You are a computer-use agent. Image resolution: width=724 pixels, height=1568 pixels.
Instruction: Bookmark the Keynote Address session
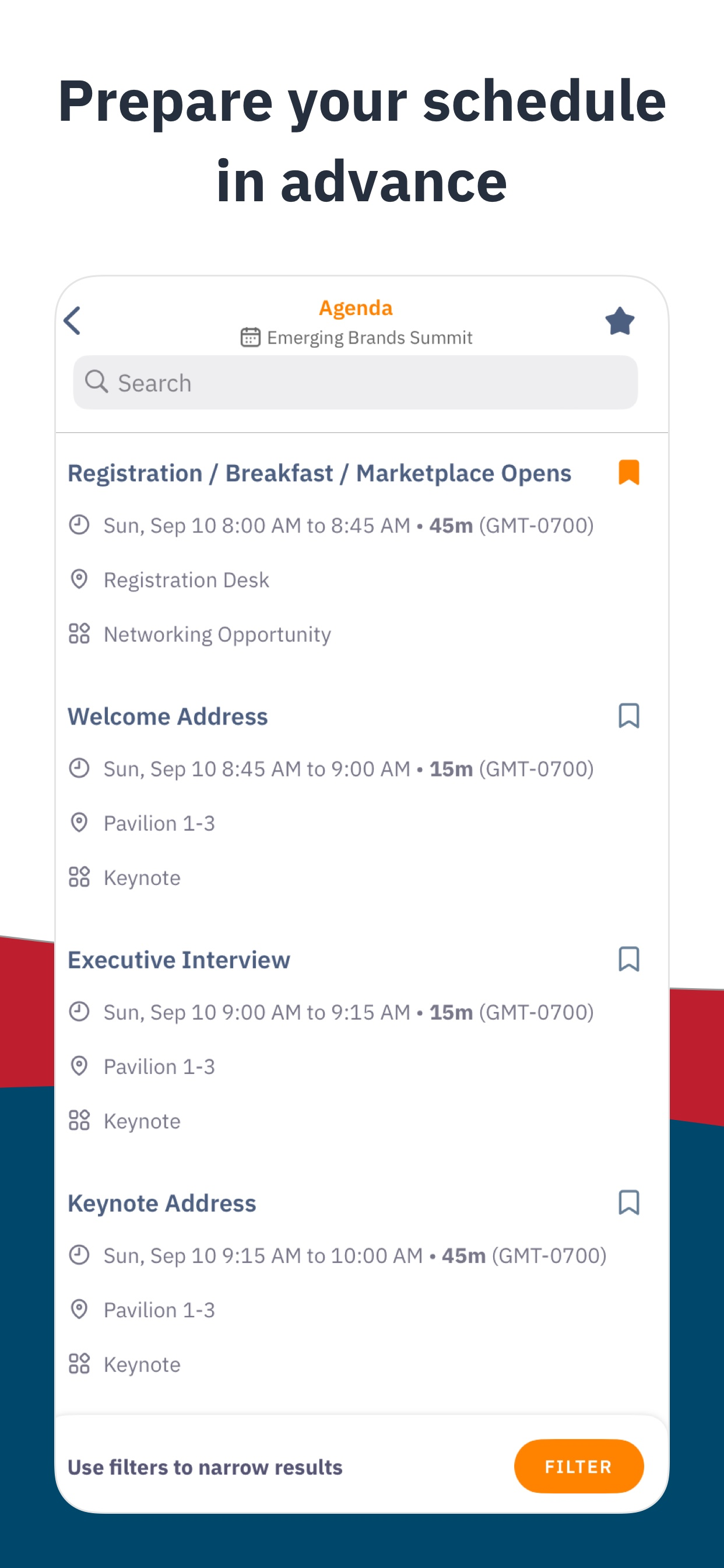coord(628,1203)
